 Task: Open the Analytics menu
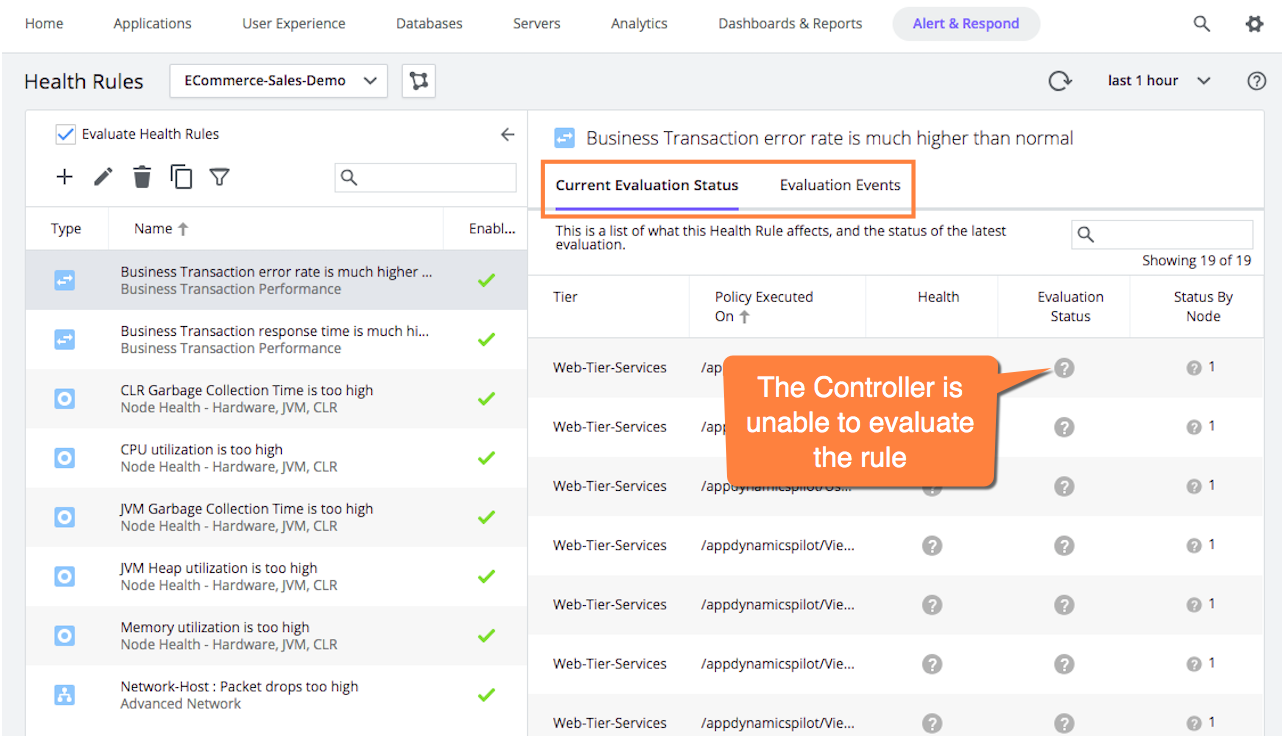(x=639, y=24)
